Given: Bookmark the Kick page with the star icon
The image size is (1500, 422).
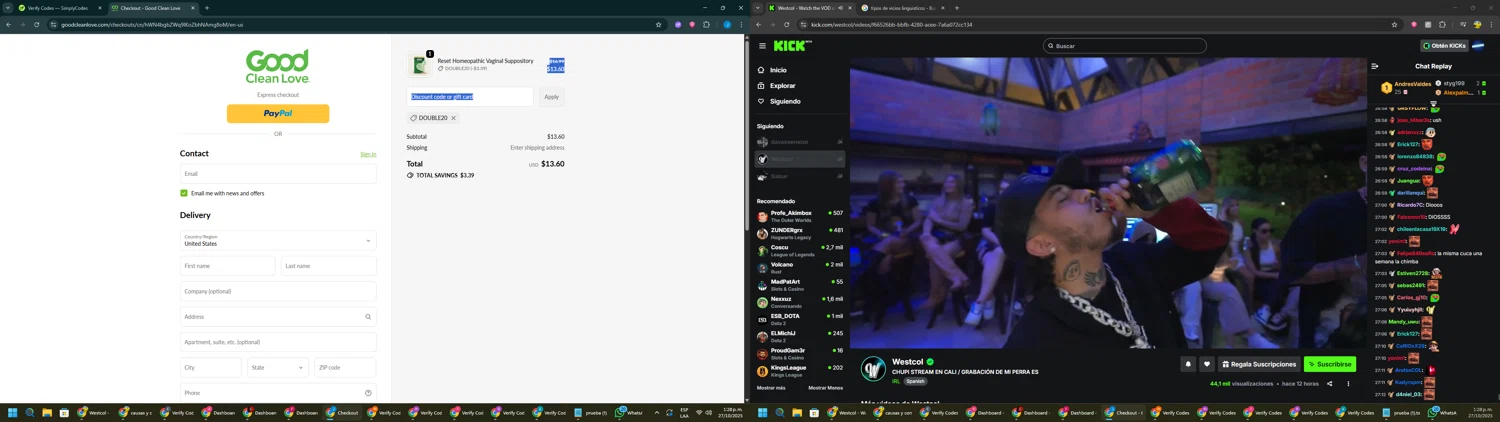Looking at the screenshot, I should [1394, 24].
